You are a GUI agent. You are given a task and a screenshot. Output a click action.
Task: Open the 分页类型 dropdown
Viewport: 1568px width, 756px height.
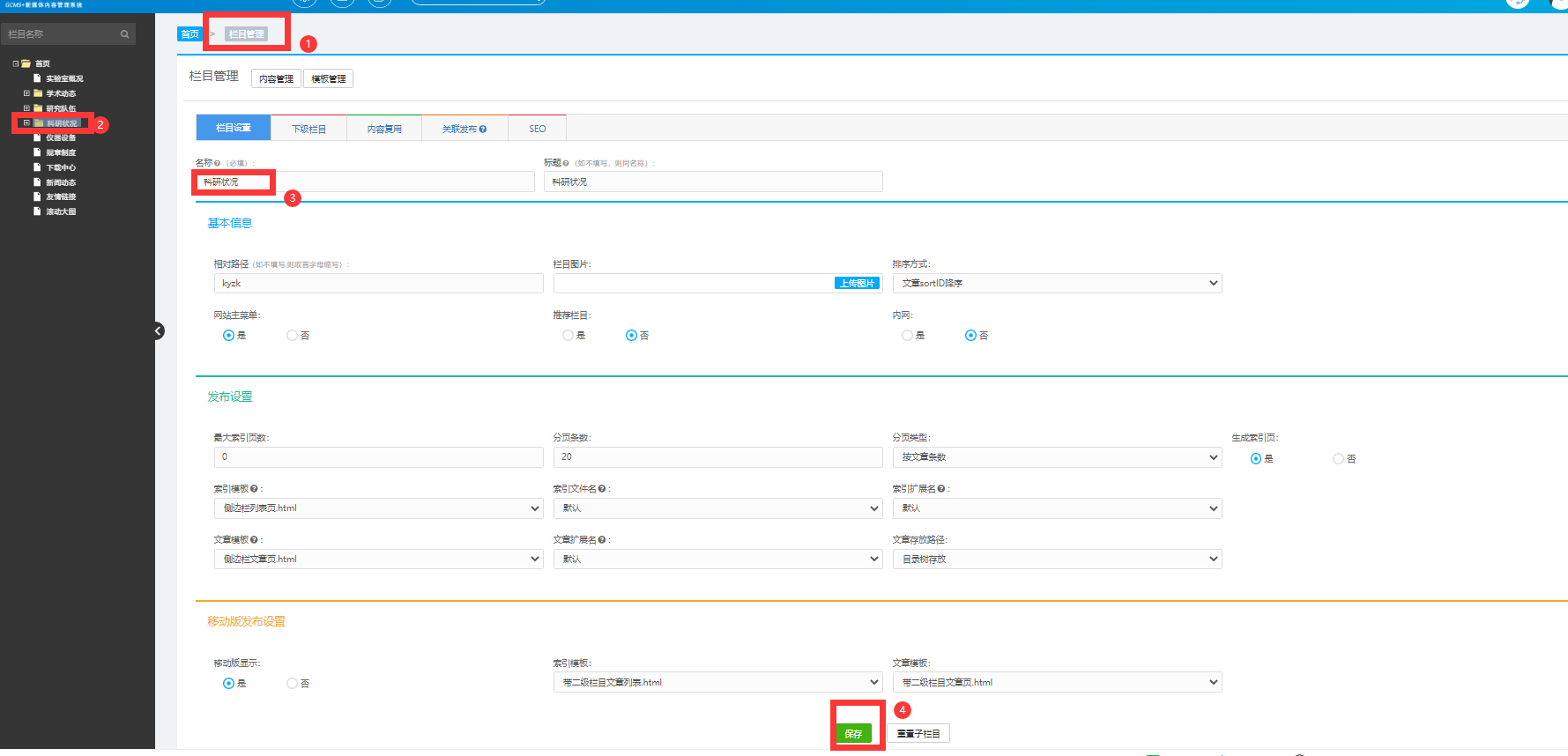coord(1057,457)
